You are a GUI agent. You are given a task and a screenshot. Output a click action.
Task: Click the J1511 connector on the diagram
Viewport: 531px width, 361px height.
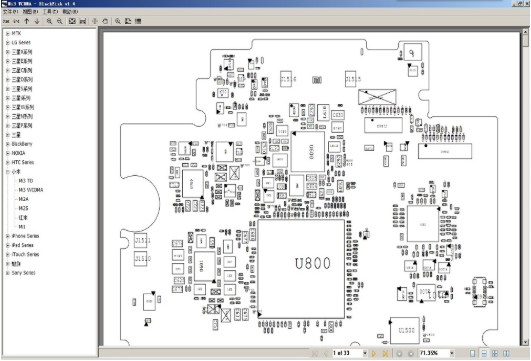click(141, 240)
